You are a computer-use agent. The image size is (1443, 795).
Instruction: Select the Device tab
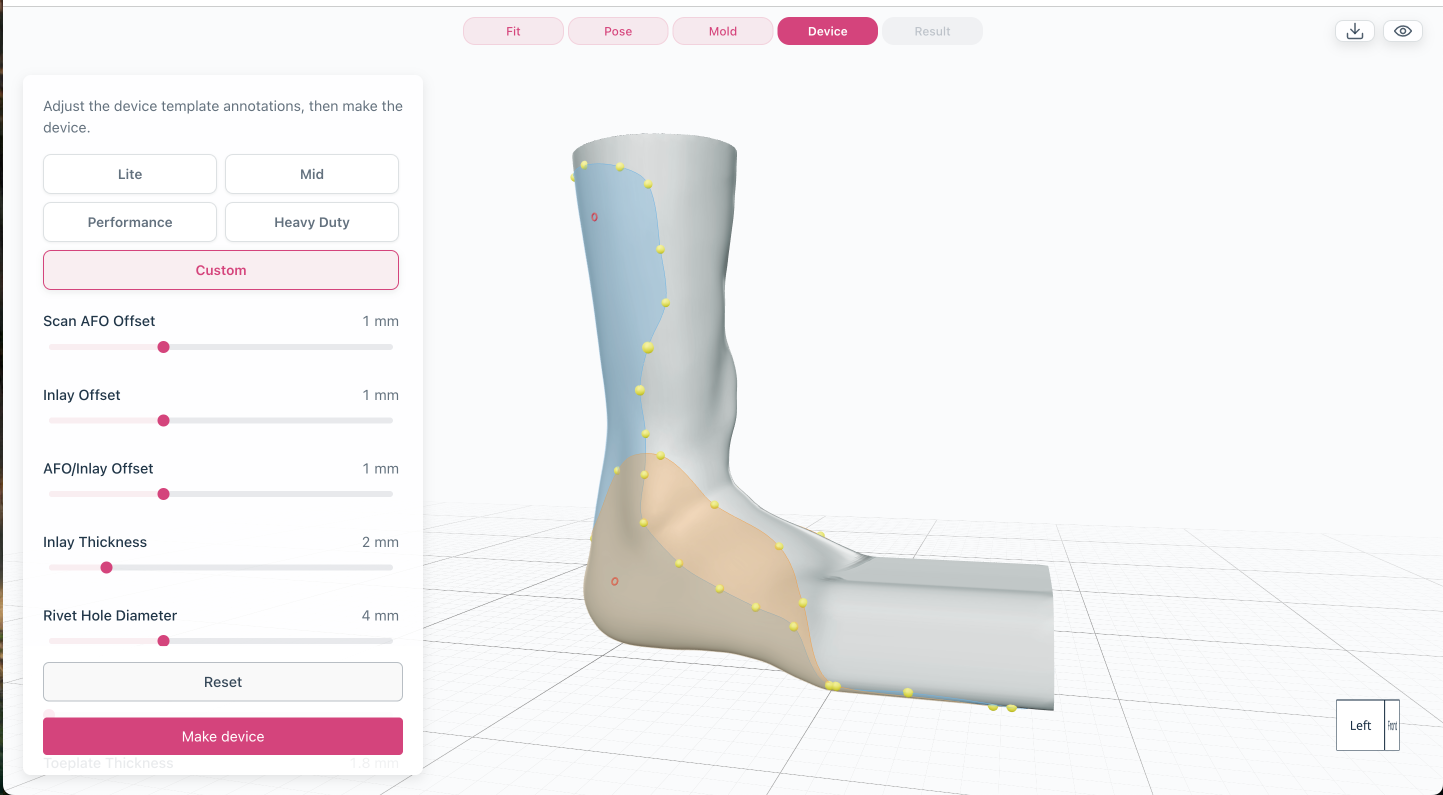828,32
